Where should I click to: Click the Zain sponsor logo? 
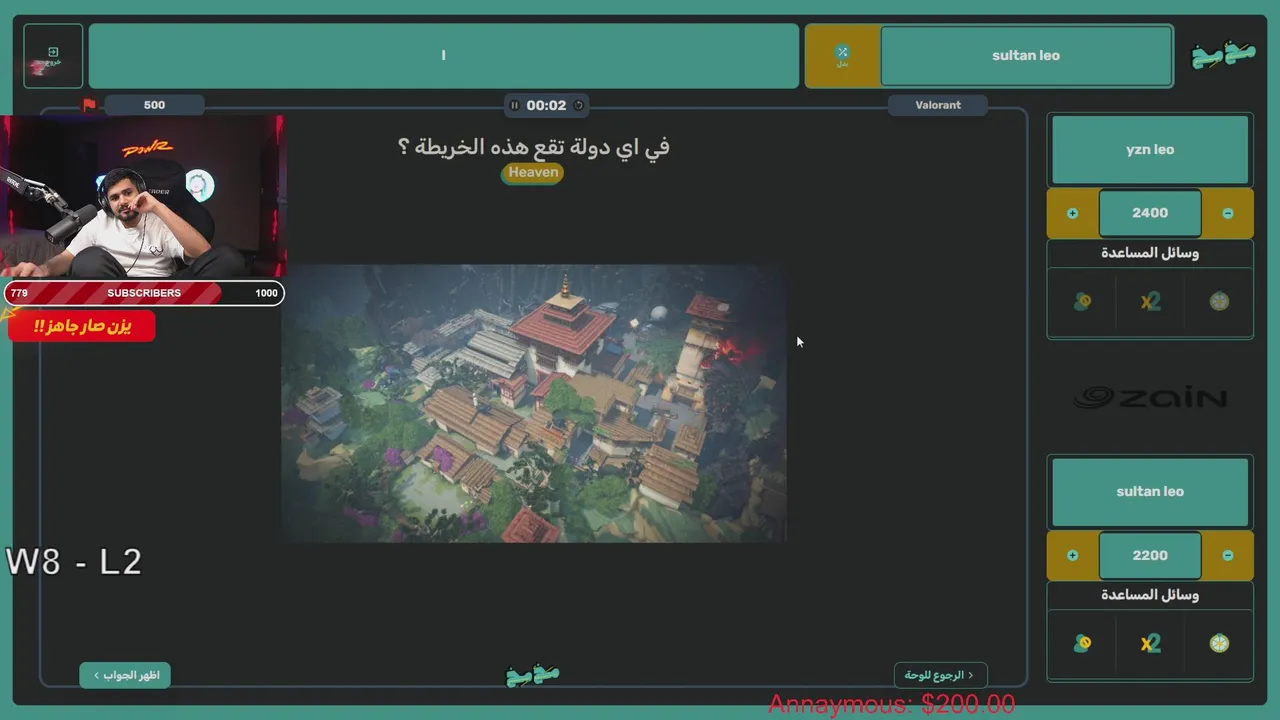(1150, 397)
